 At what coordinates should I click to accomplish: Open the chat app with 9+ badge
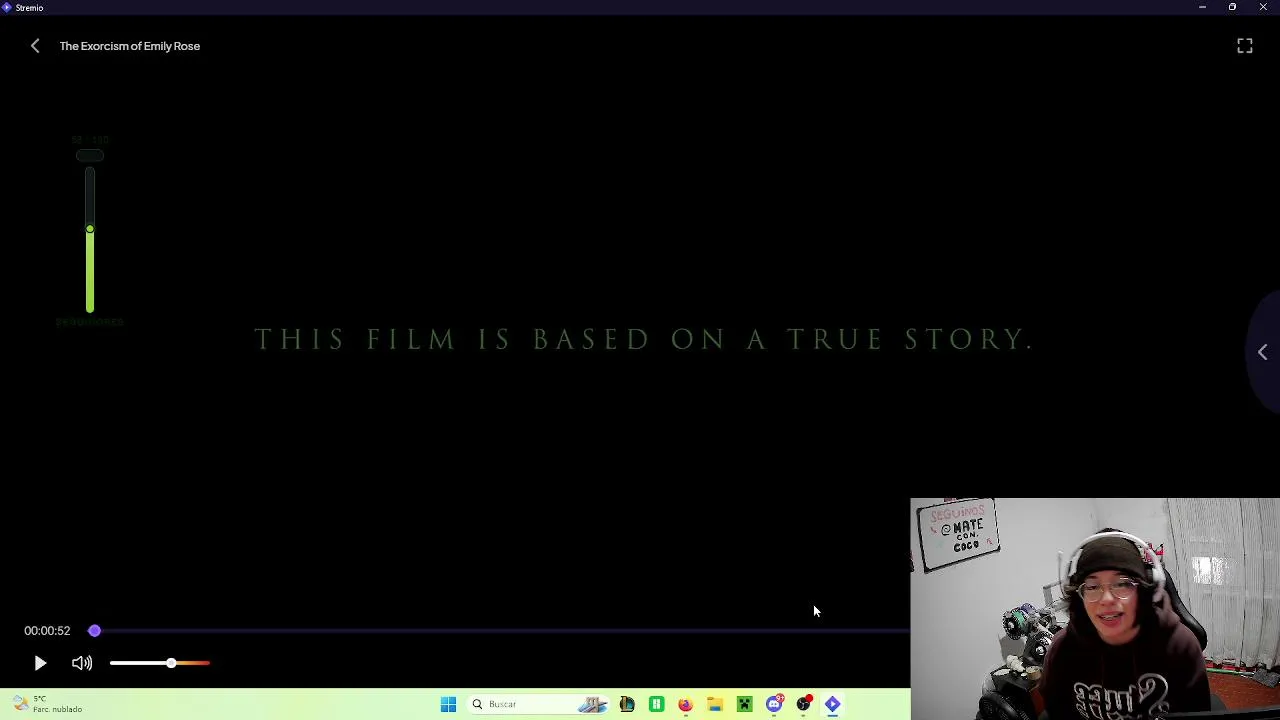[x=774, y=704]
